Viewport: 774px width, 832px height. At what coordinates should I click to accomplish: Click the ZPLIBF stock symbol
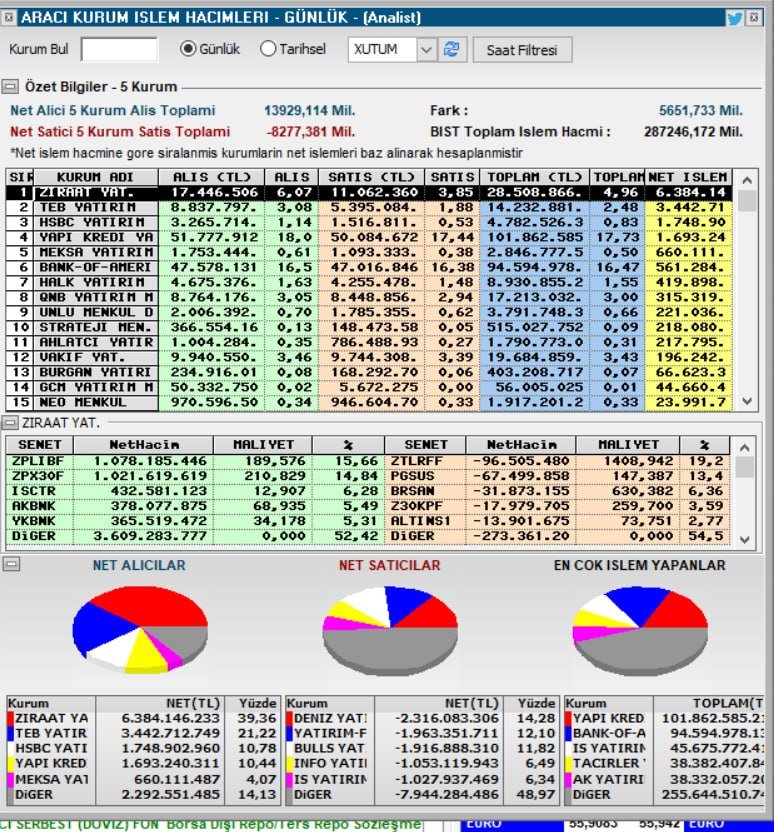pyautogui.click(x=38, y=461)
